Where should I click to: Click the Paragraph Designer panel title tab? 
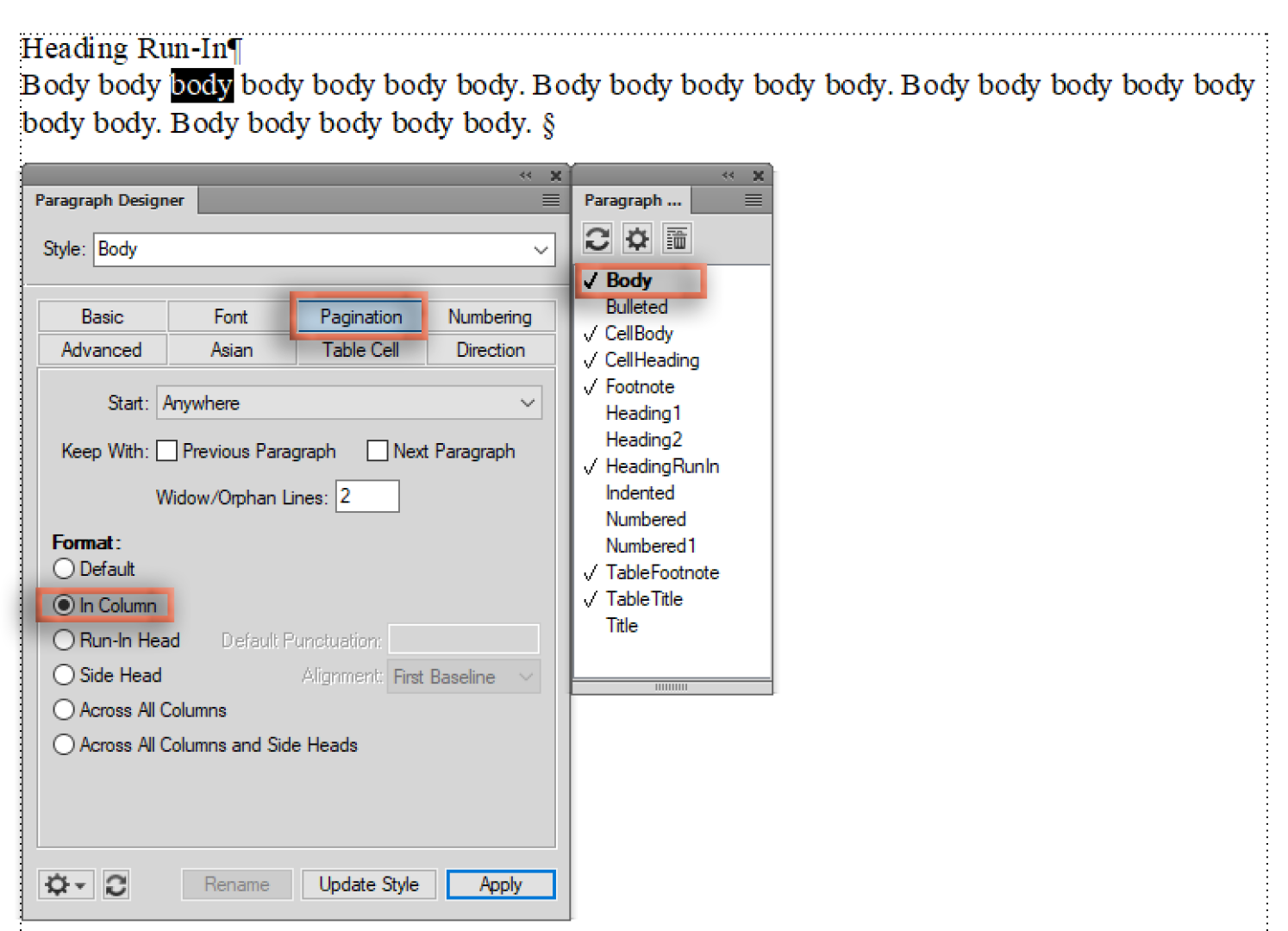[109, 200]
